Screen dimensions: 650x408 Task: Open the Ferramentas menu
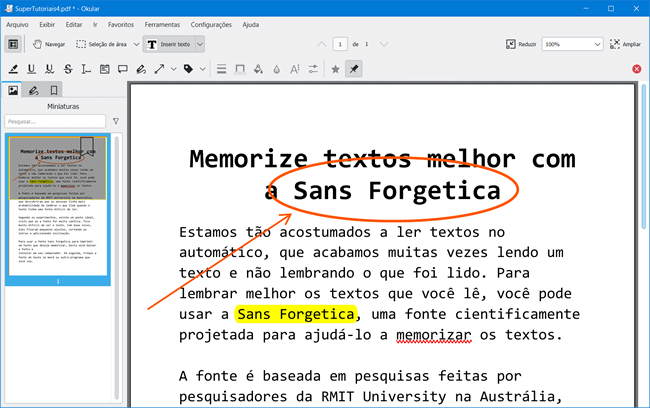click(162, 25)
